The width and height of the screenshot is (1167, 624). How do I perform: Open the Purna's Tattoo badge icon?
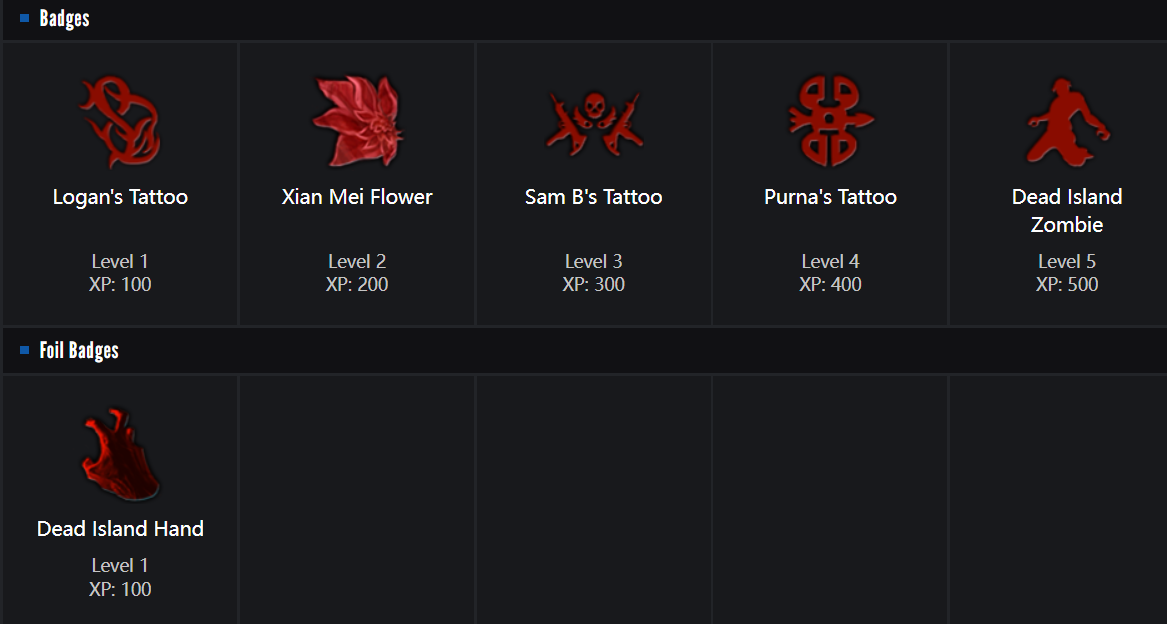coord(830,121)
